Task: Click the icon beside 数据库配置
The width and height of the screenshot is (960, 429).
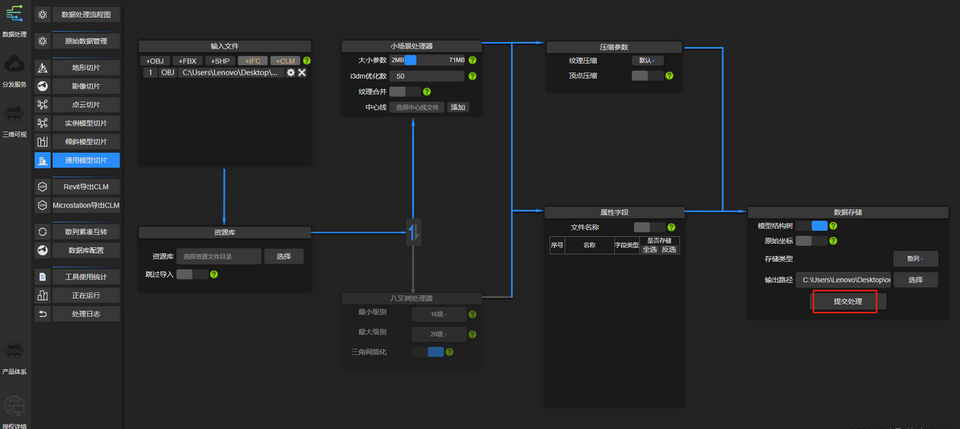Action: point(42,250)
